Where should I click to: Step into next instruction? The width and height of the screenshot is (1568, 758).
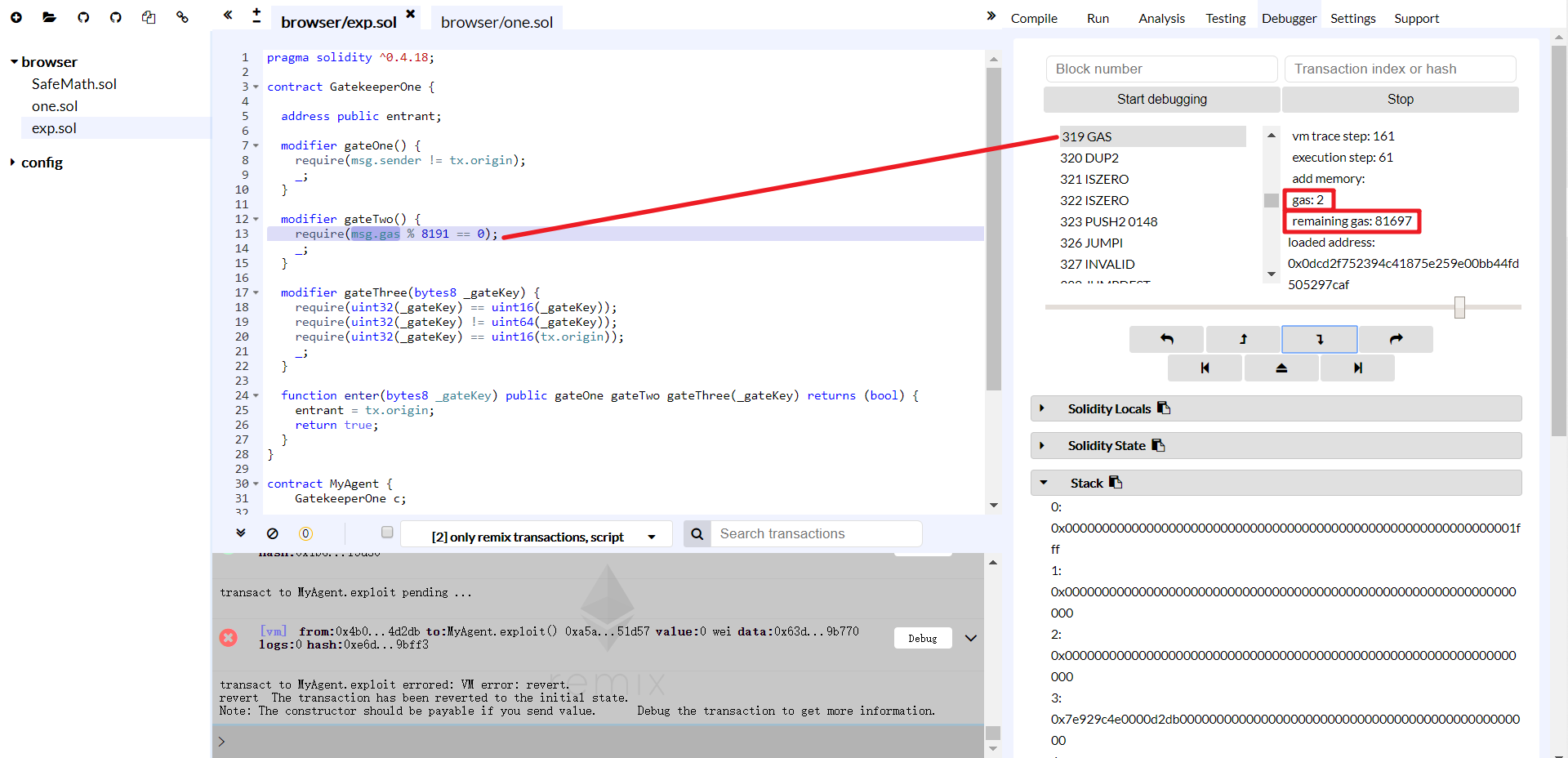pyautogui.click(x=1320, y=339)
